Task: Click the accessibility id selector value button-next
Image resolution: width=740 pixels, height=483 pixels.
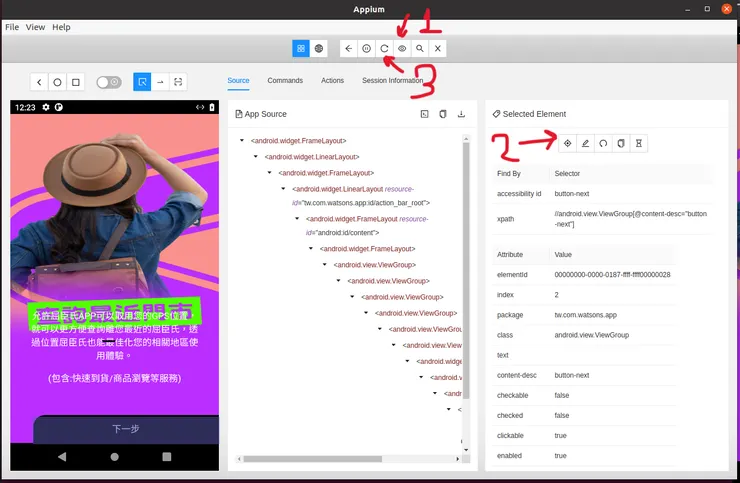Action: click(572, 194)
